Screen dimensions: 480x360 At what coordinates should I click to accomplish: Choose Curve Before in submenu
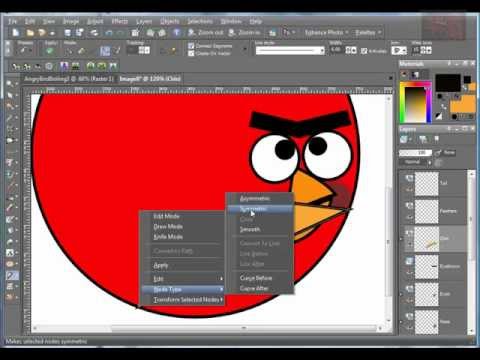point(259,278)
